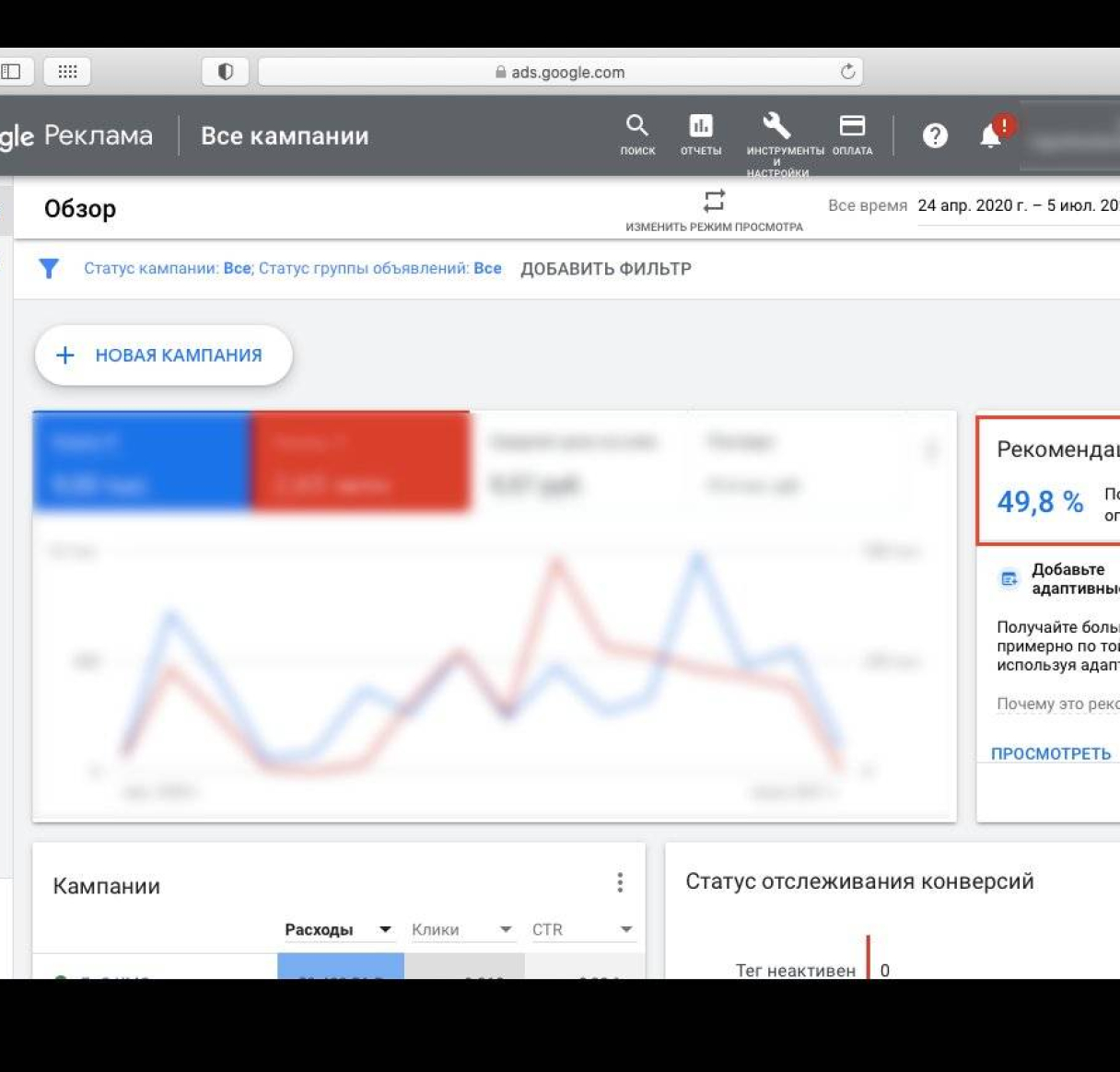
Task: Click the help question mark icon
Action: pyautogui.click(x=935, y=136)
